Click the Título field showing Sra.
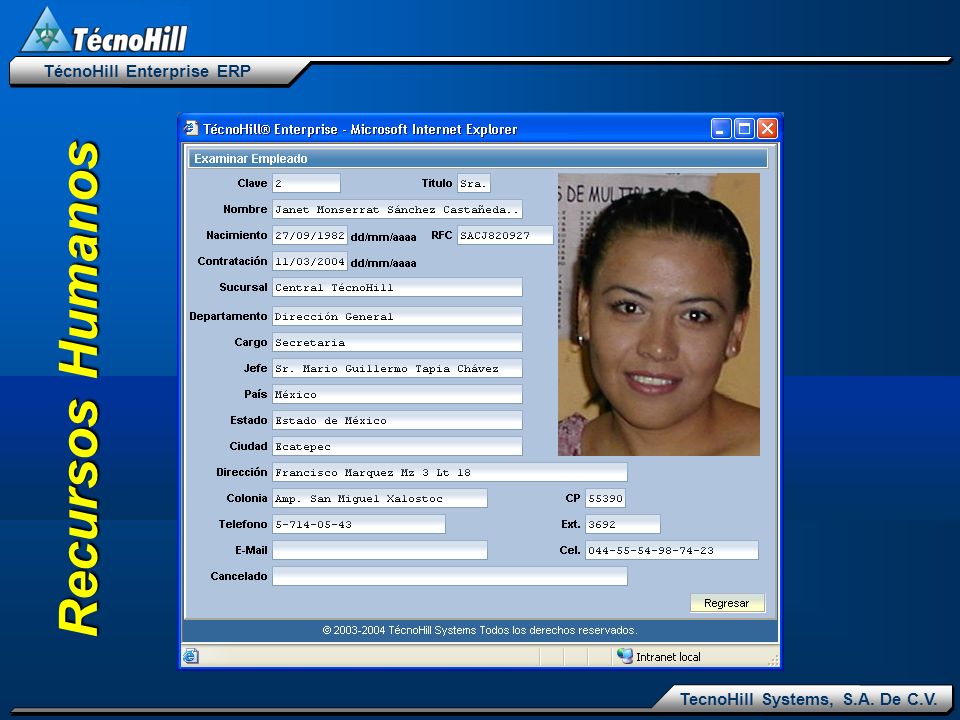Viewport: 960px width, 720px height. 473,183
